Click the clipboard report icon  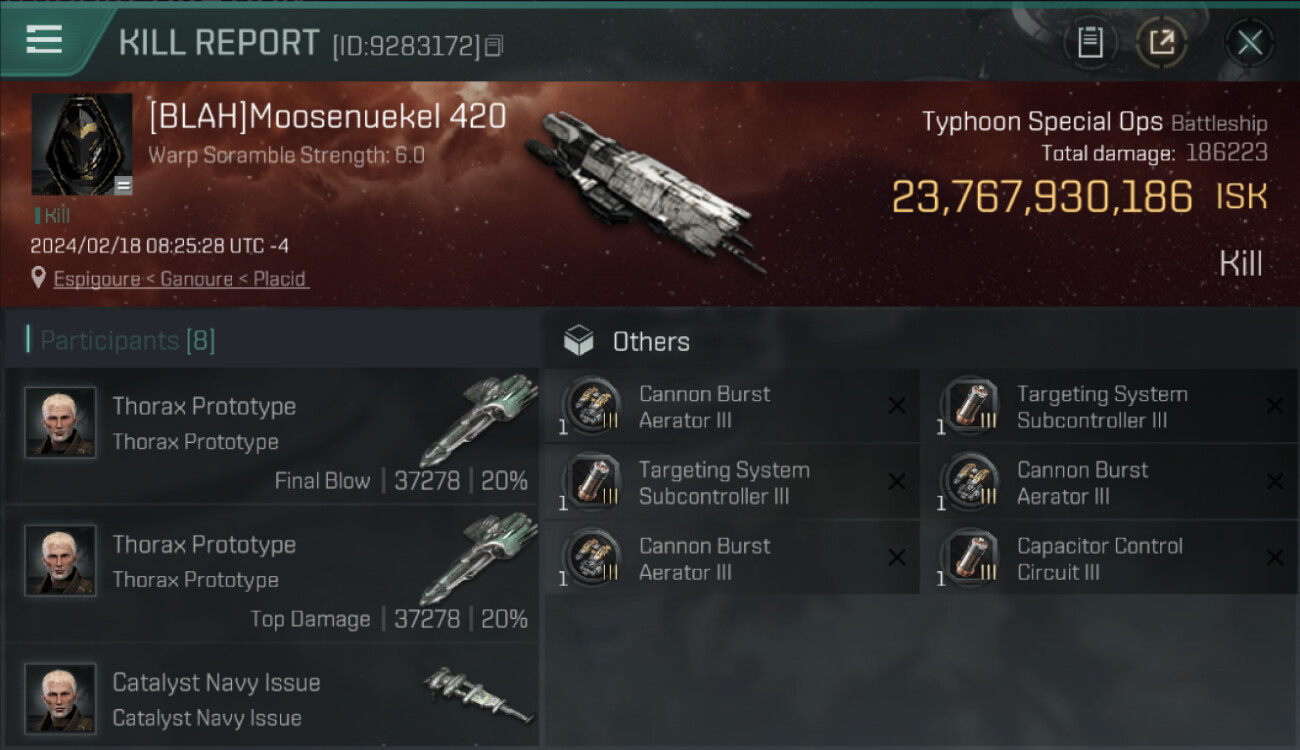coord(1090,42)
